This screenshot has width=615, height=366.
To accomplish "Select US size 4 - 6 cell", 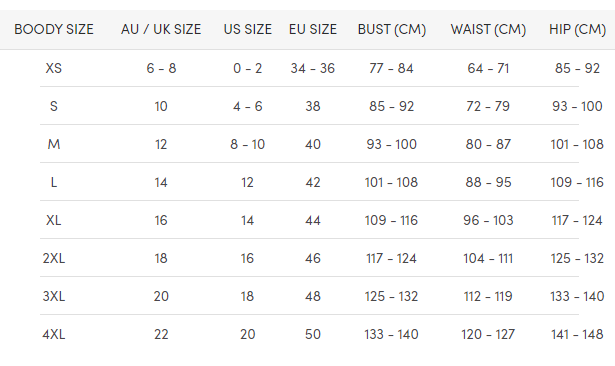I will 247,106.
